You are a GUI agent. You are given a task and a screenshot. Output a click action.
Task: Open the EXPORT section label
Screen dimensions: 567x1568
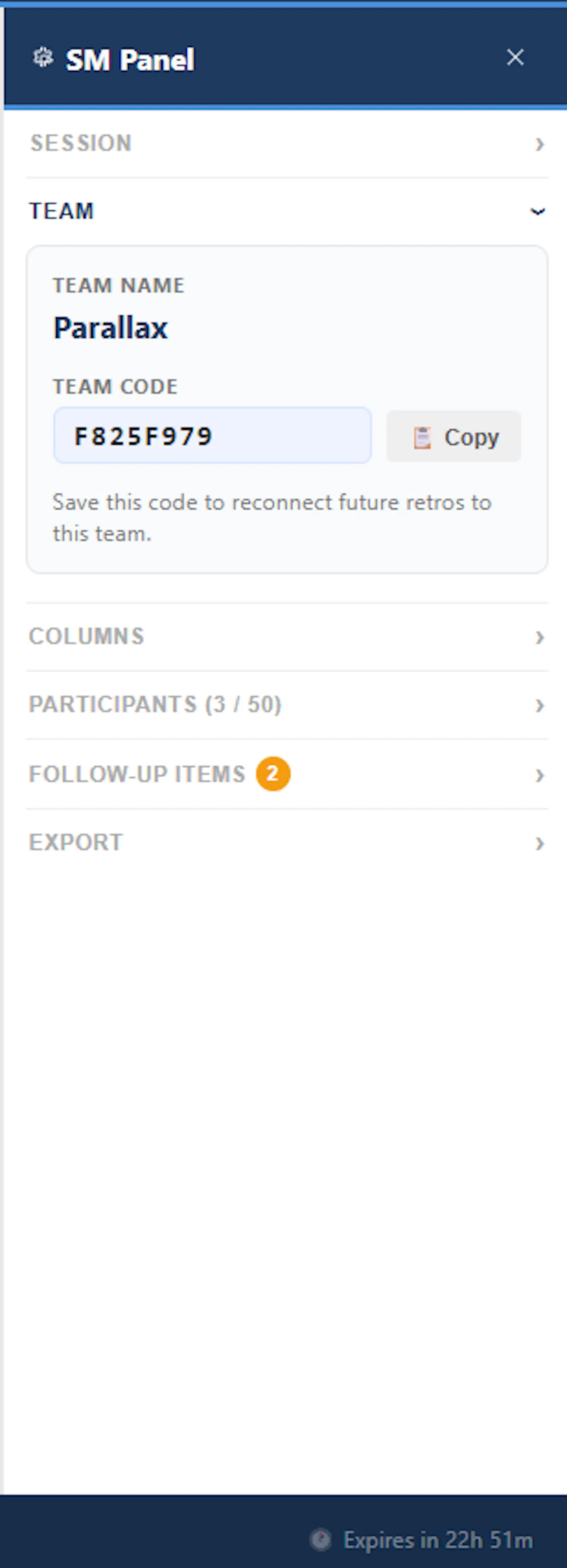(76, 842)
